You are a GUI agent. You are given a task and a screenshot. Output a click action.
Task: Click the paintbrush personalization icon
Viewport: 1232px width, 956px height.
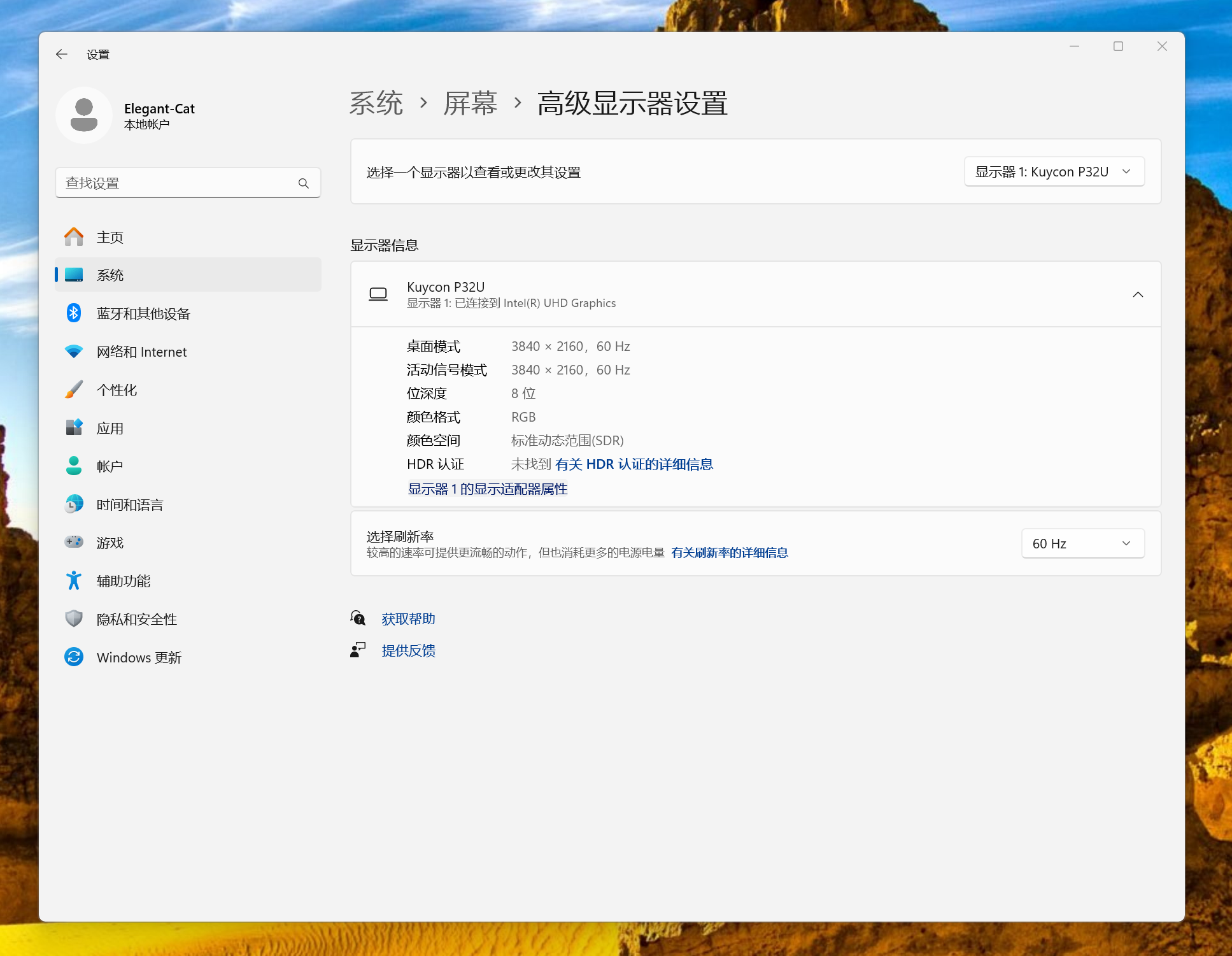(74, 389)
